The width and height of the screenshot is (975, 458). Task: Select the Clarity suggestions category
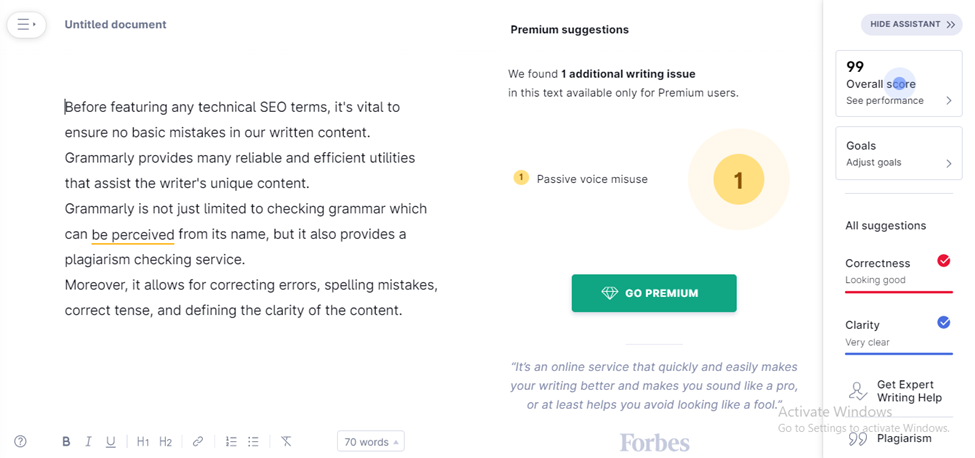899,334
